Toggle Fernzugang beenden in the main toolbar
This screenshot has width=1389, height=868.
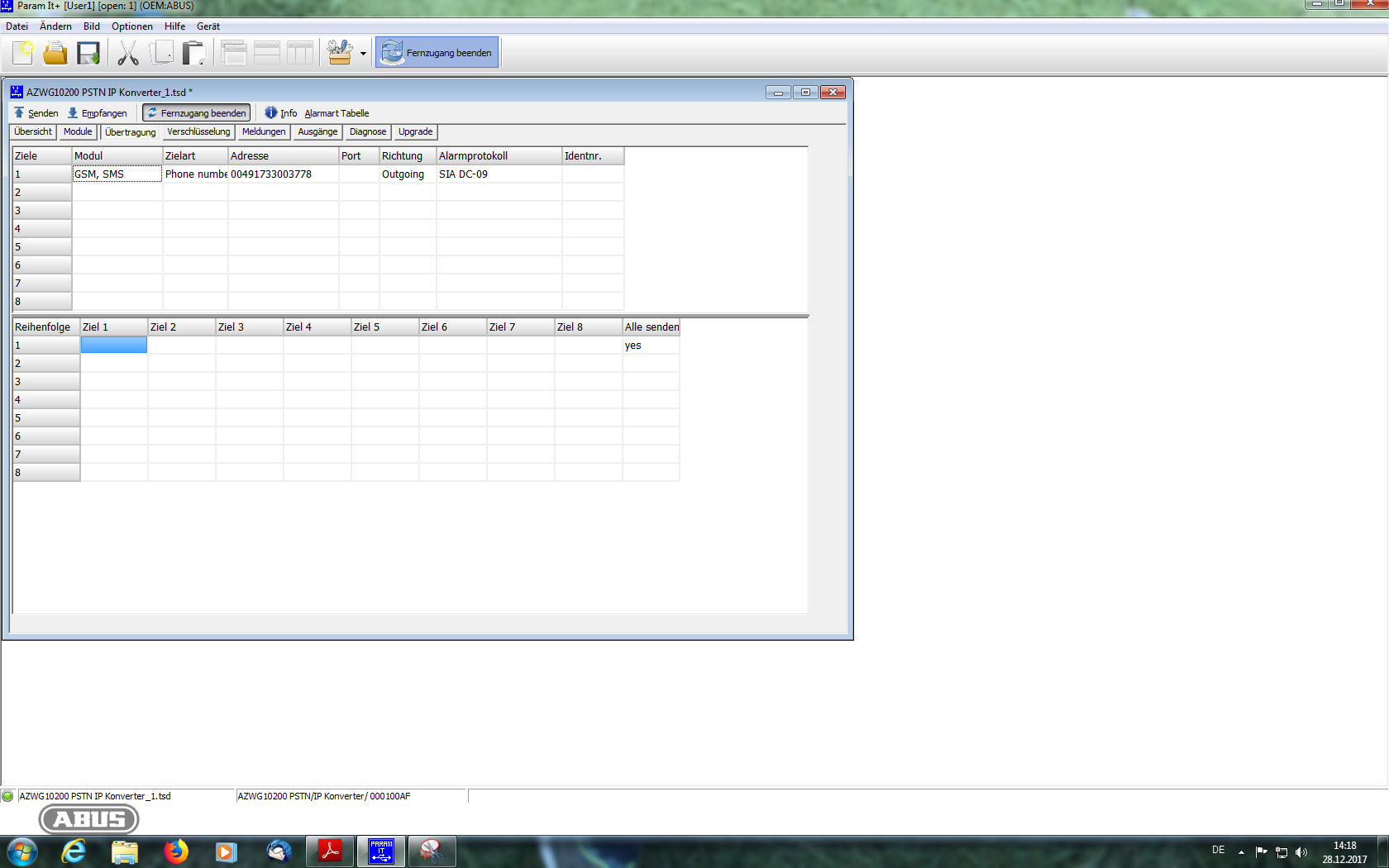click(x=437, y=53)
